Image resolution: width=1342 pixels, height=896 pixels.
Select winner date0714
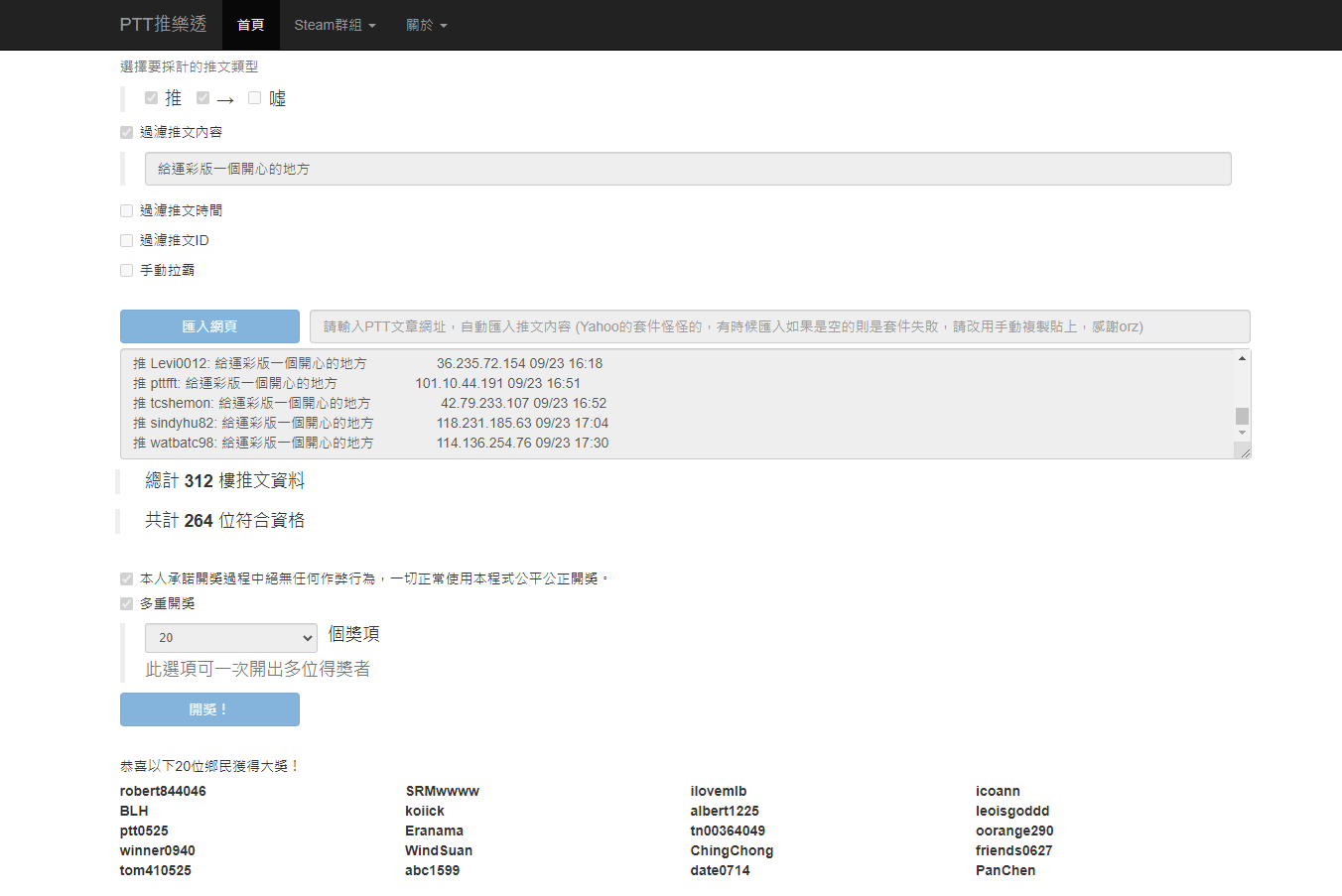click(721, 870)
